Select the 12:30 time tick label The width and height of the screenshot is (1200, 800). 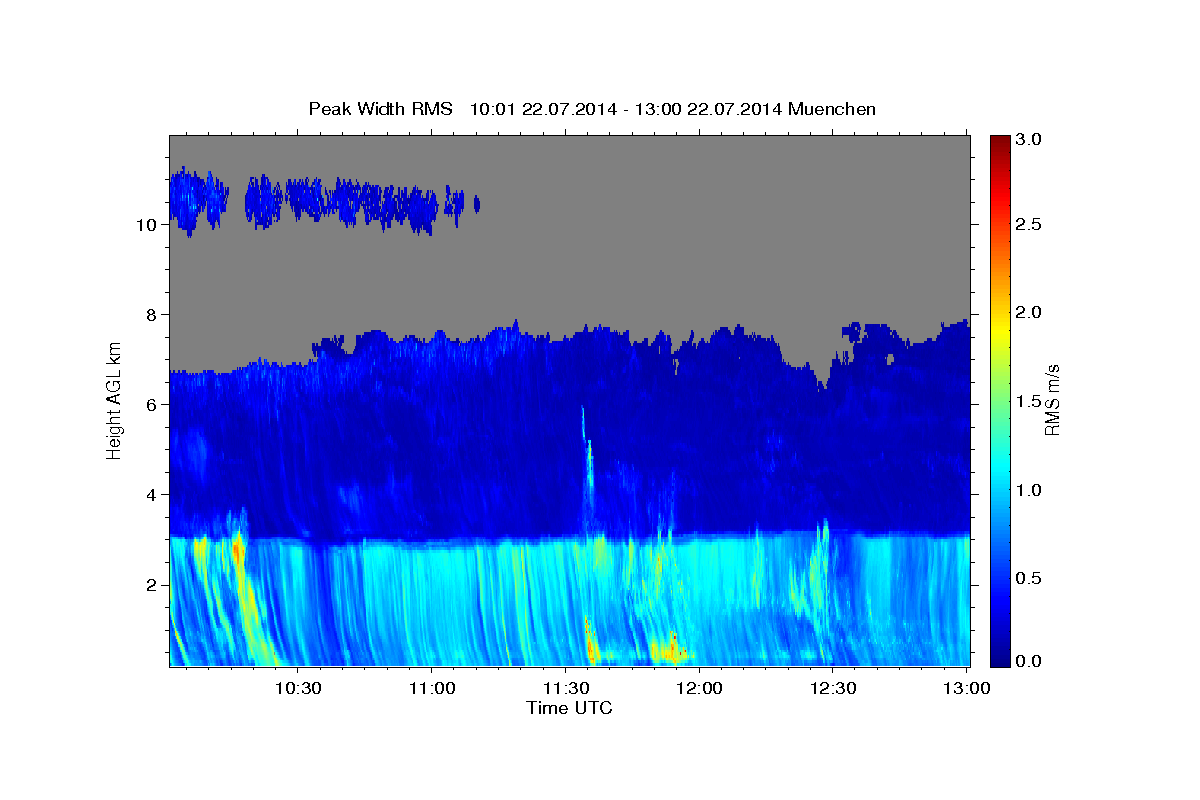click(833, 688)
